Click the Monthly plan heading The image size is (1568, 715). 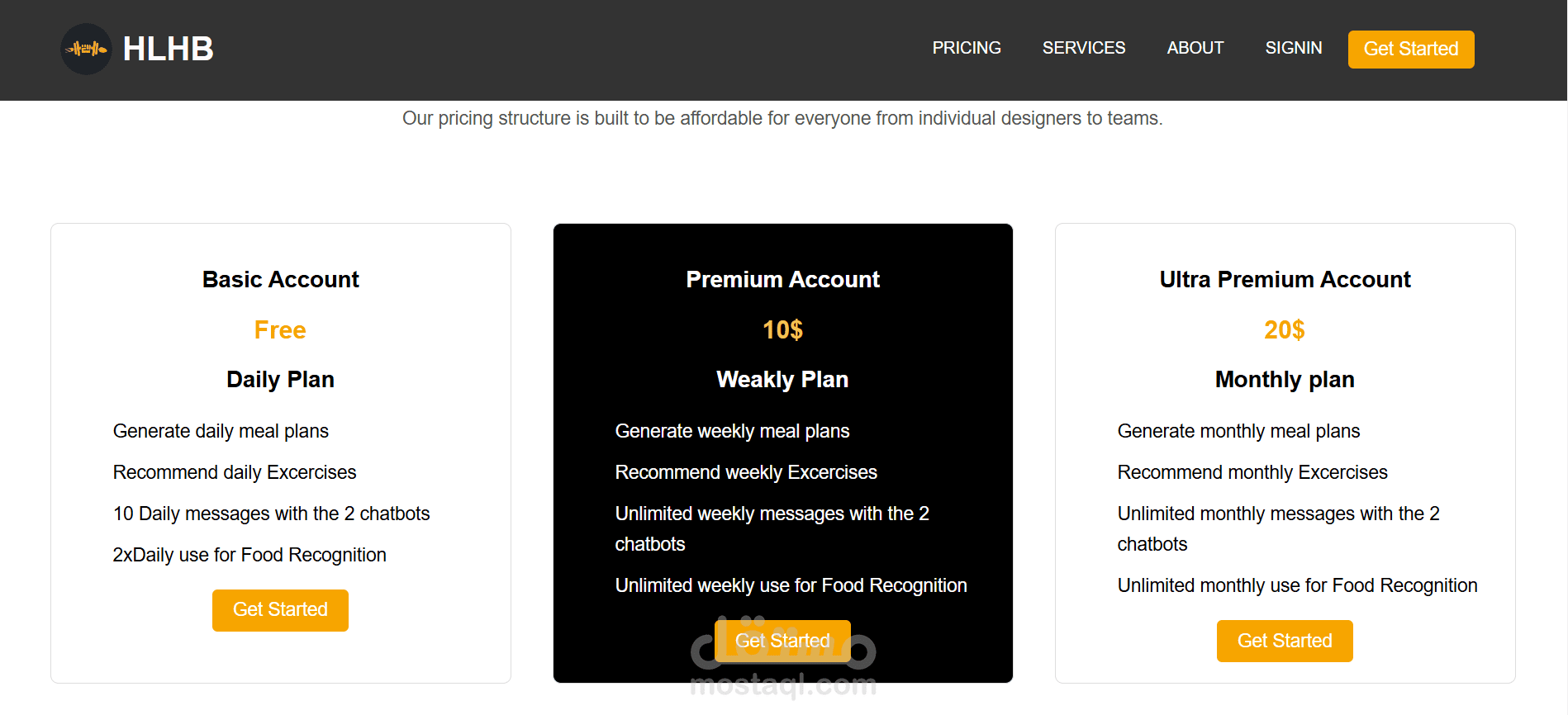point(1285,380)
